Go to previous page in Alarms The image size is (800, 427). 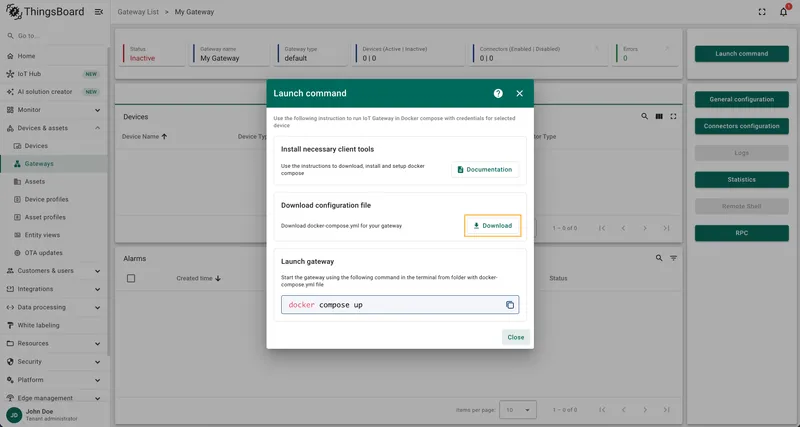click(x=623, y=410)
